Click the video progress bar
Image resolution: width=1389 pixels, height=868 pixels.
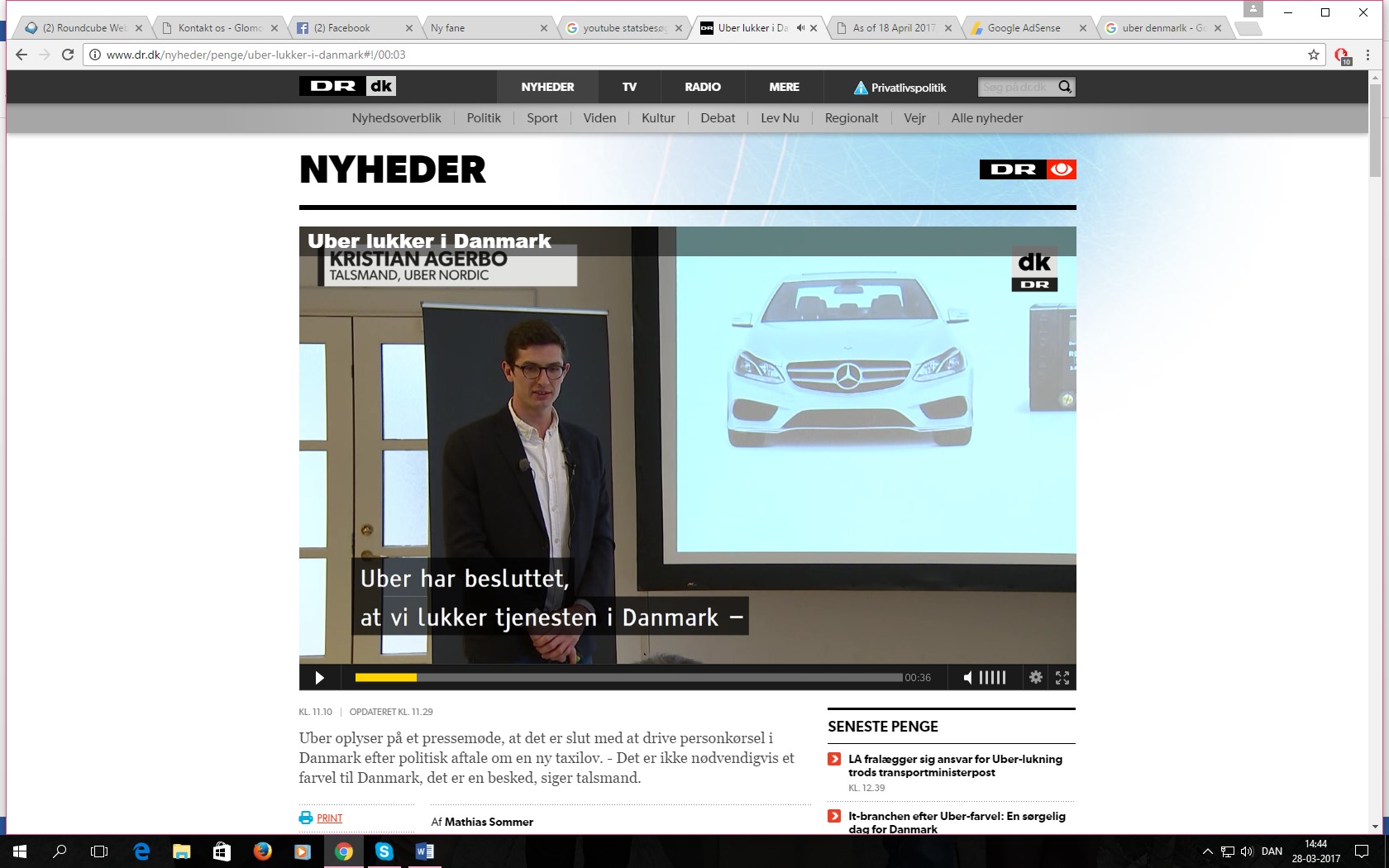tap(628, 678)
